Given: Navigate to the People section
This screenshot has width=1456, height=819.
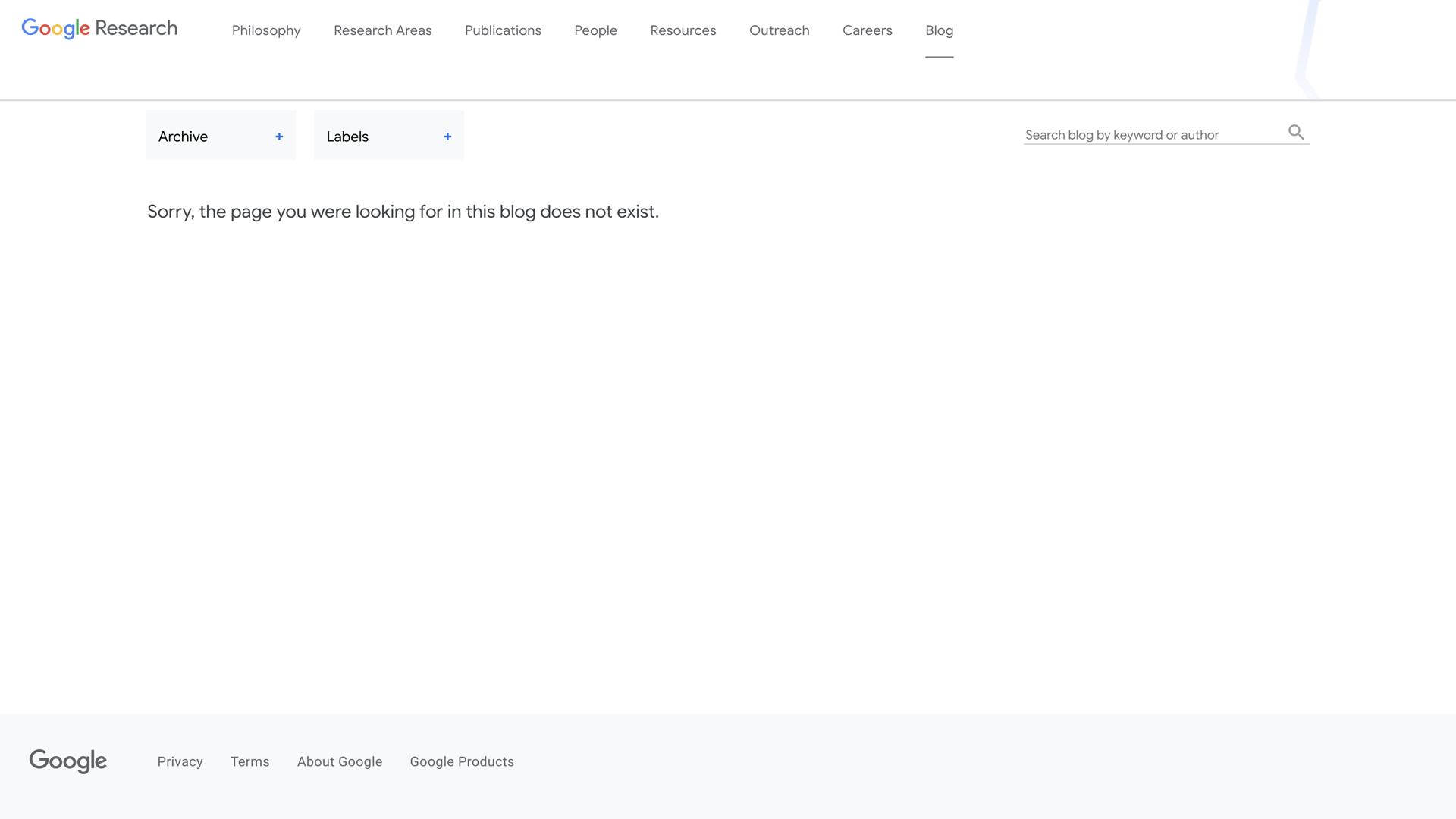Looking at the screenshot, I should click(x=595, y=30).
